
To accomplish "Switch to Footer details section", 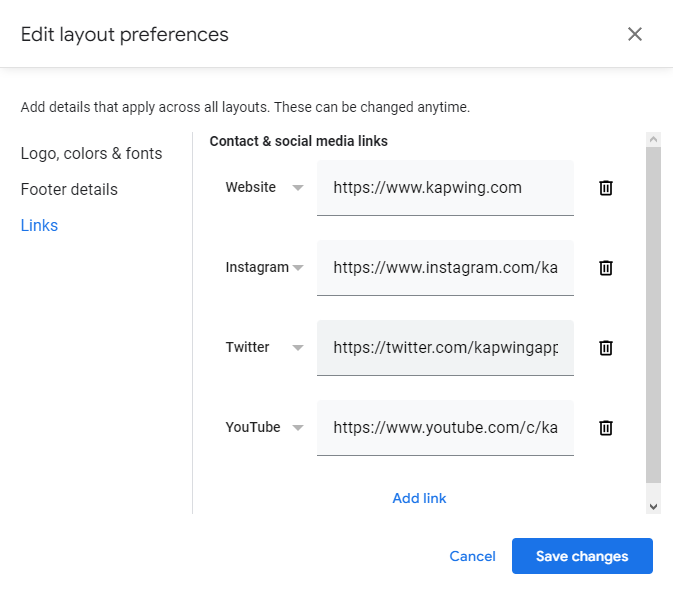I will pos(69,189).
